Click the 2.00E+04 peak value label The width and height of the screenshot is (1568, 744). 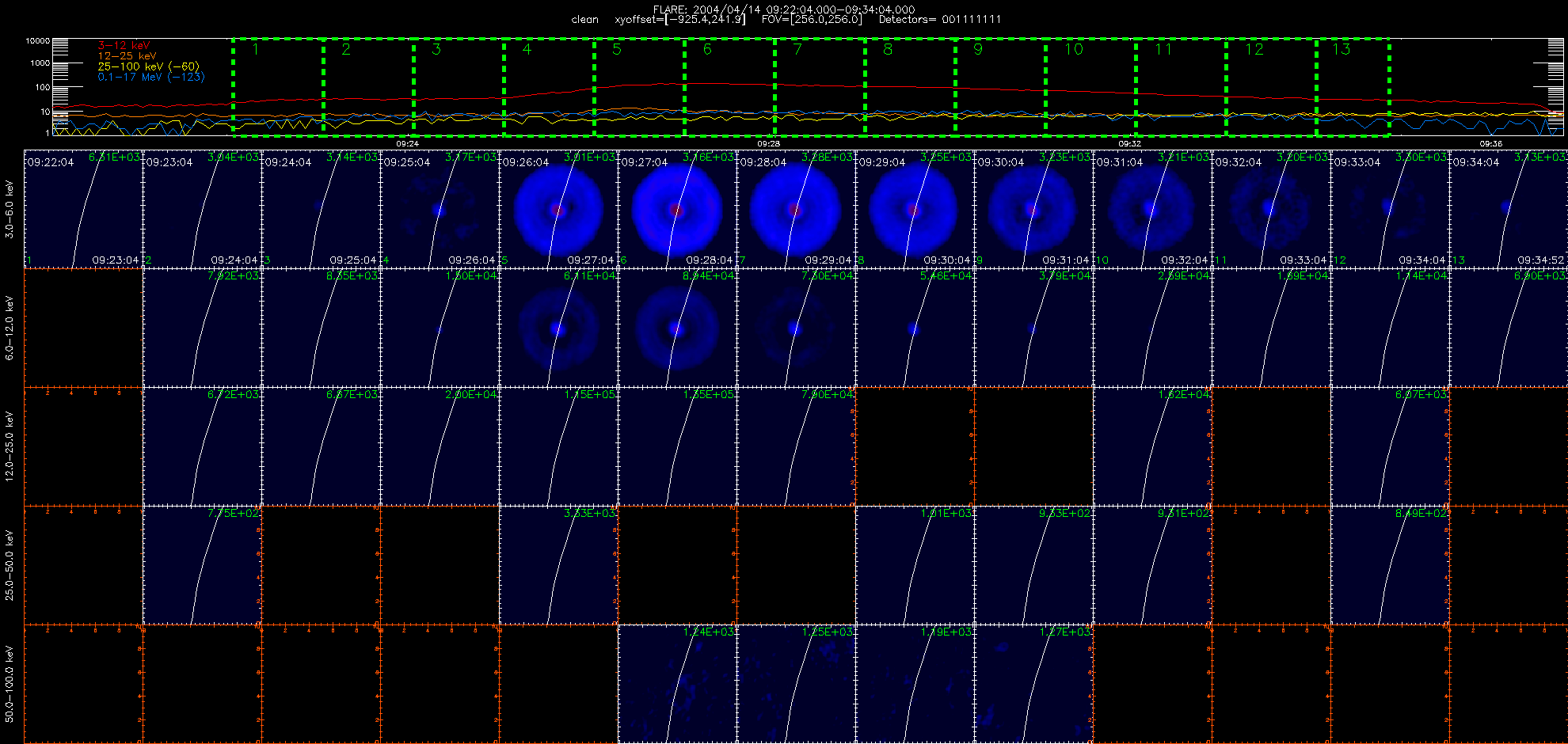tap(470, 395)
